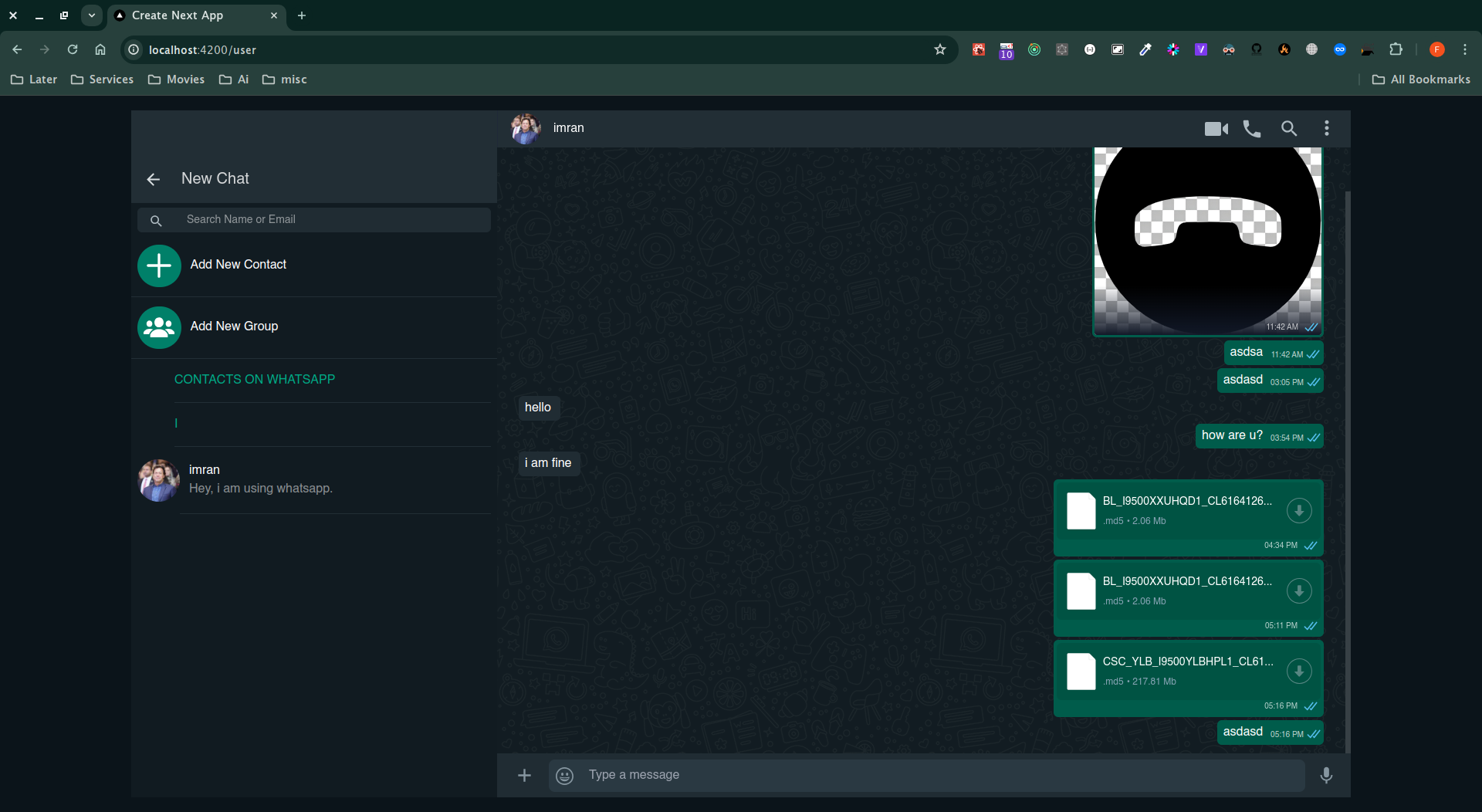Open browser Extensions puzzle icon
Image resolution: width=1482 pixels, height=812 pixels.
[x=1396, y=49]
